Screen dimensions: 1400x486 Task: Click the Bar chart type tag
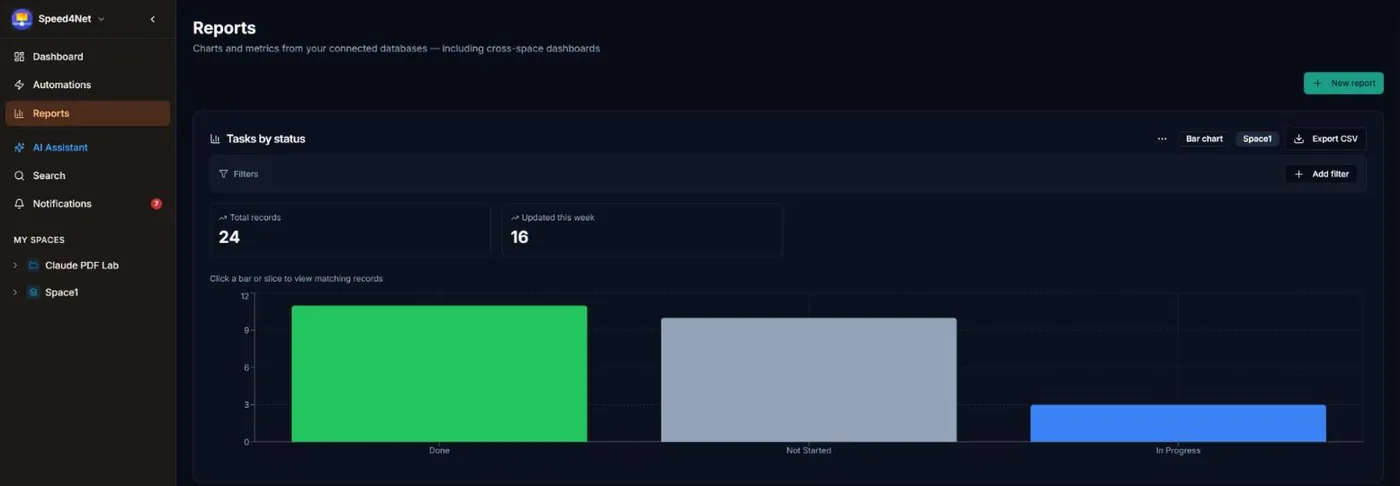[x=1204, y=139]
